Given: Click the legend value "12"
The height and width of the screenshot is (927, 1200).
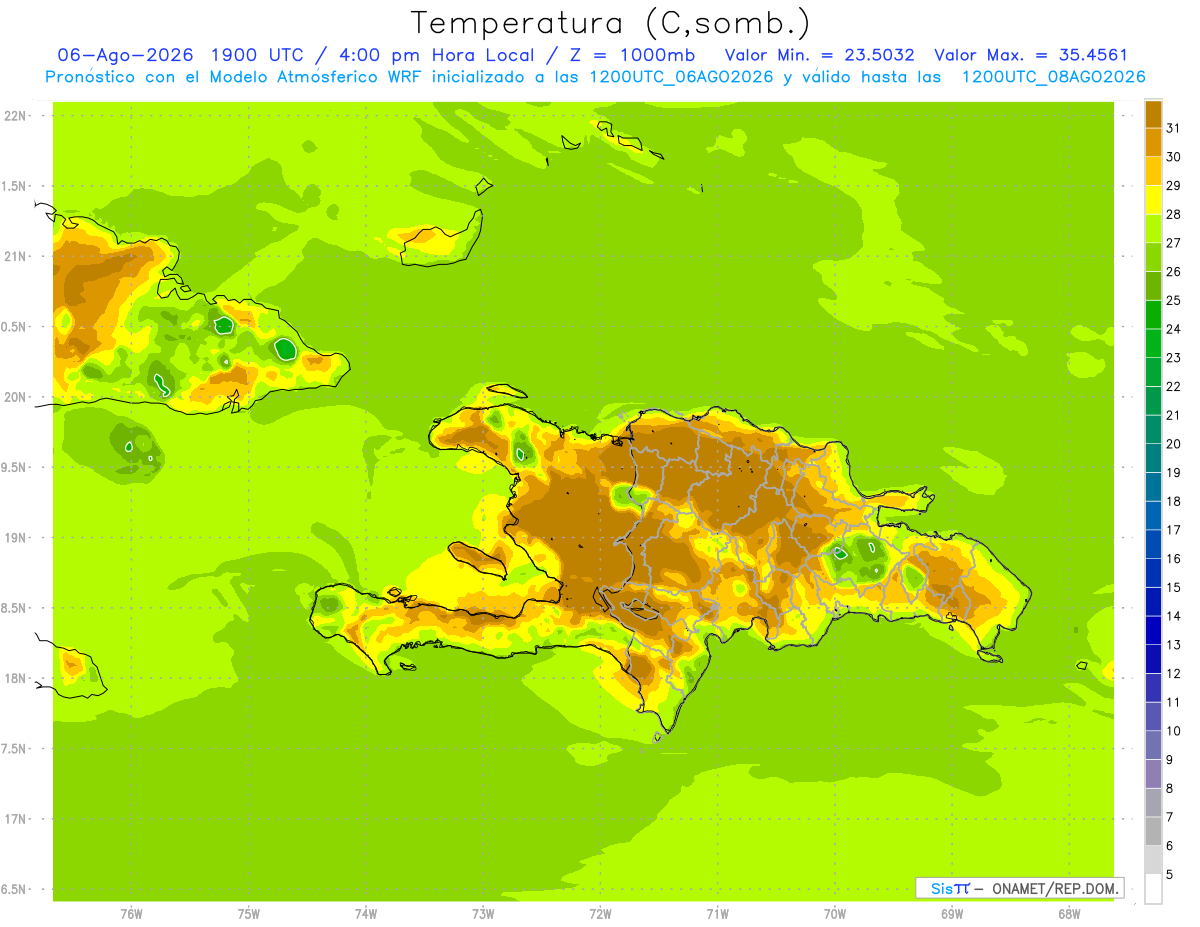Looking at the screenshot, I should 1174,674.
